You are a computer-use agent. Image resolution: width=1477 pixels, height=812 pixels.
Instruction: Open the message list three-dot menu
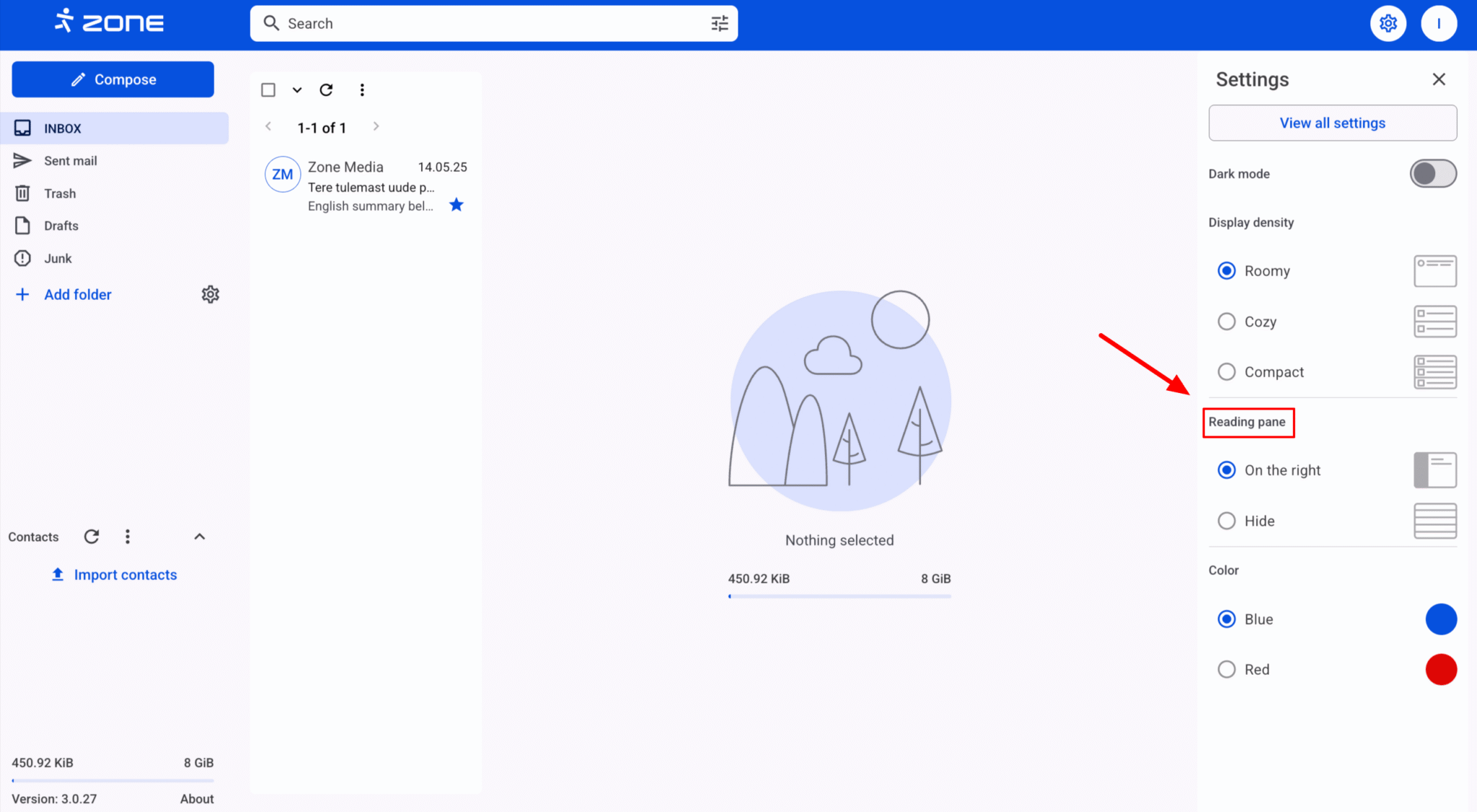tap(362, 89)
